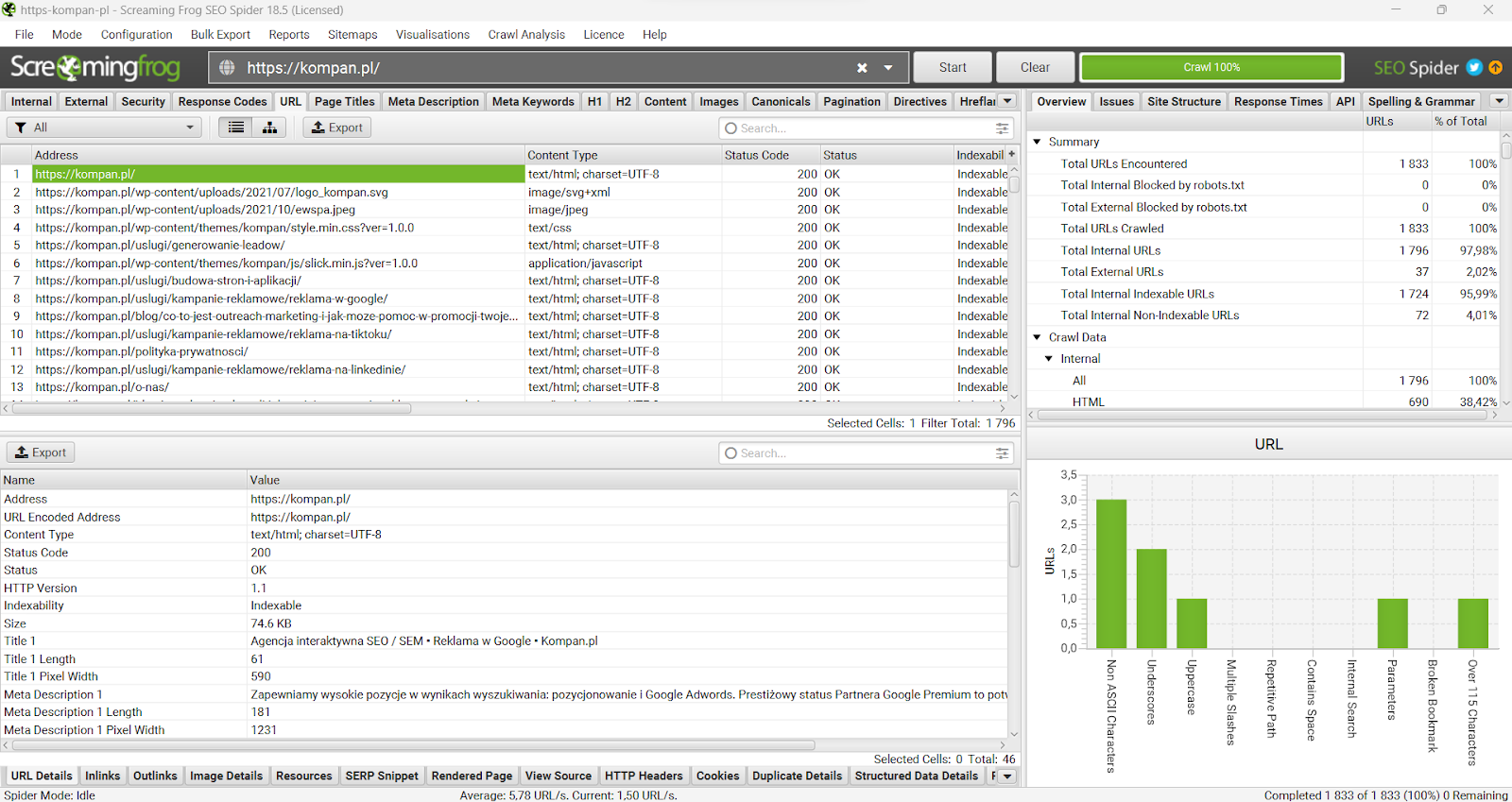
Task: Select the logo_kompan.svg URL row
Action: click(x=506, y=192)
